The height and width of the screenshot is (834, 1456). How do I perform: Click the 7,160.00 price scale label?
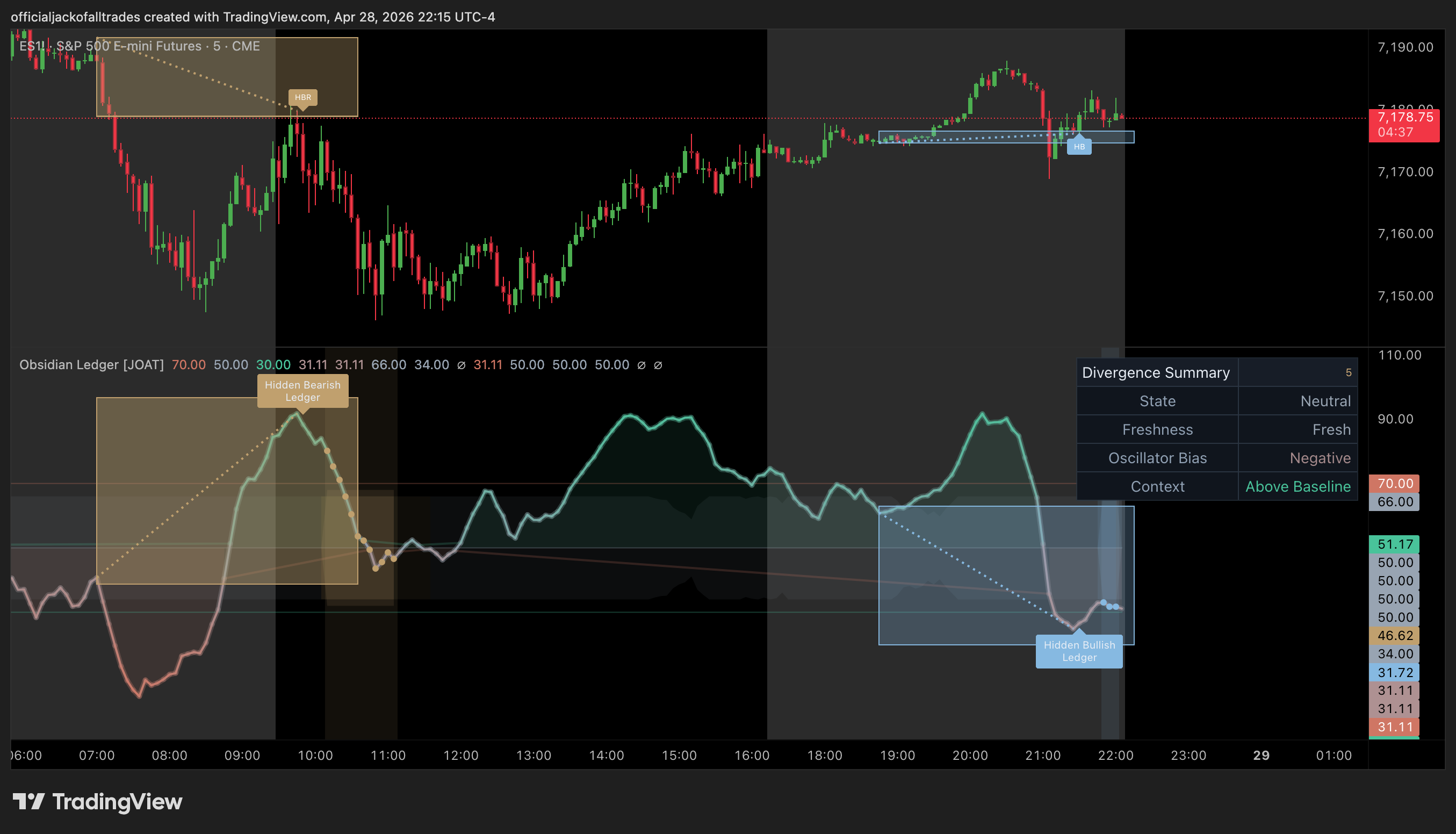coord(1405,234)
